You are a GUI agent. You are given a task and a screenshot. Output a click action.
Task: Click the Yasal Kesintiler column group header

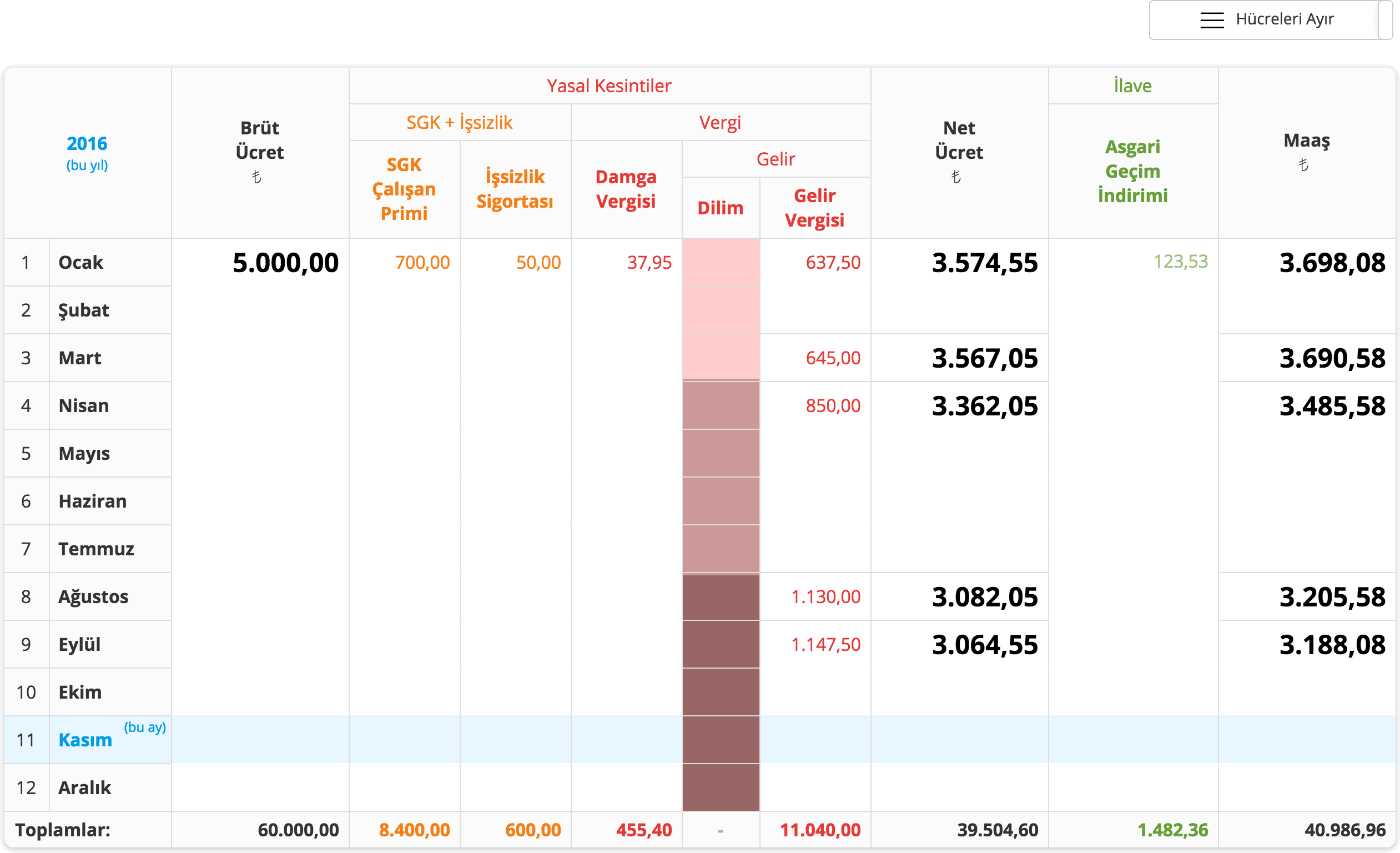click(x=608, y=86)
